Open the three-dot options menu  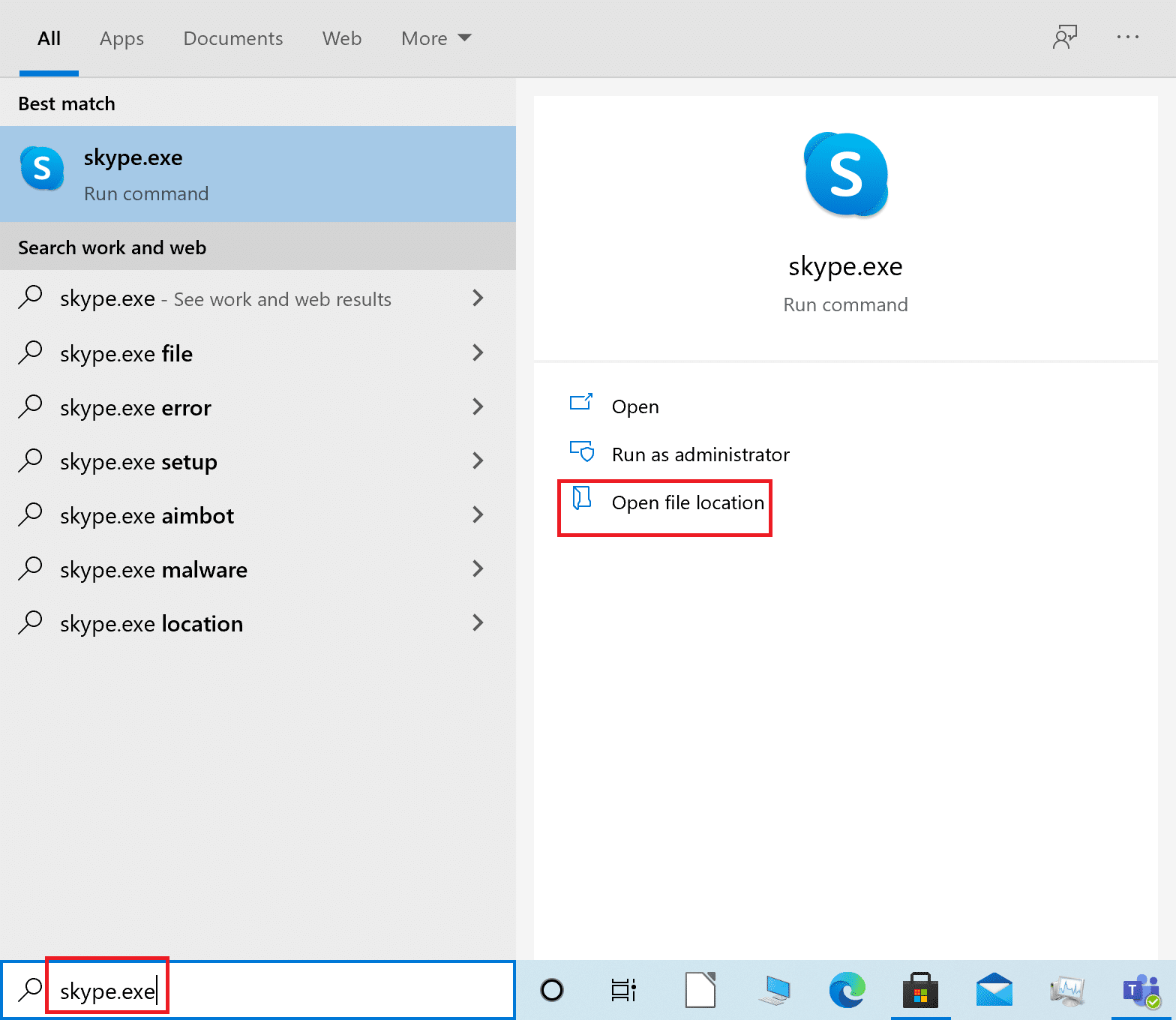click(x=1127, y=37)
